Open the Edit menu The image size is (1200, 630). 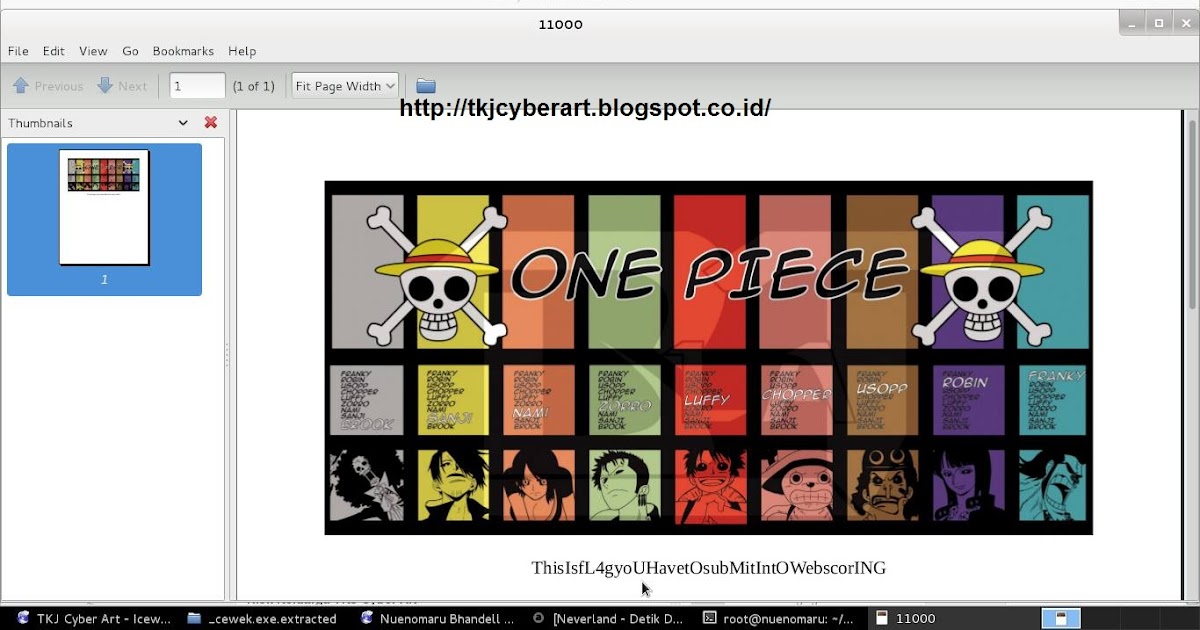coord(53,51)
